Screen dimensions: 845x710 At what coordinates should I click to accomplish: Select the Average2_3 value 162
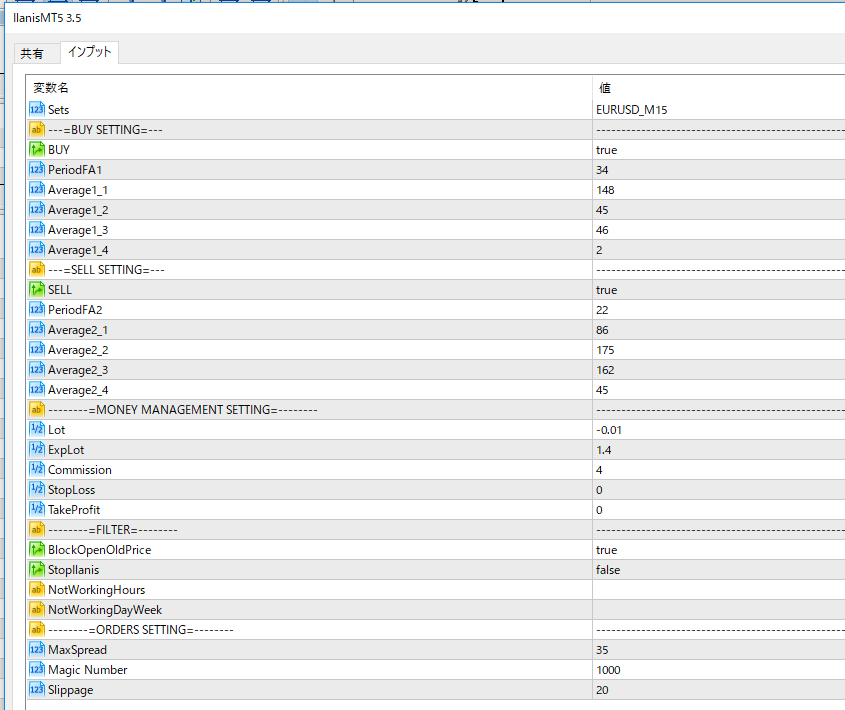pos(605,370)
